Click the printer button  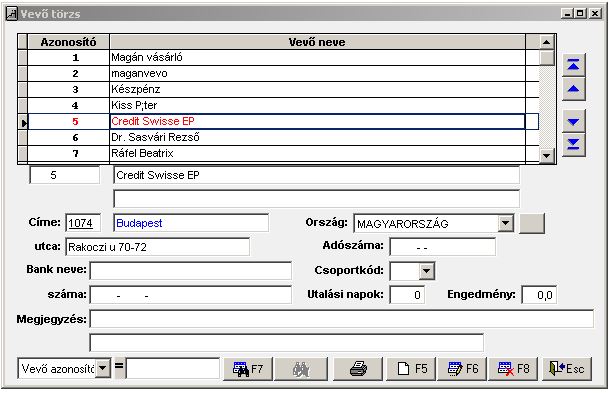coord(358,368)
